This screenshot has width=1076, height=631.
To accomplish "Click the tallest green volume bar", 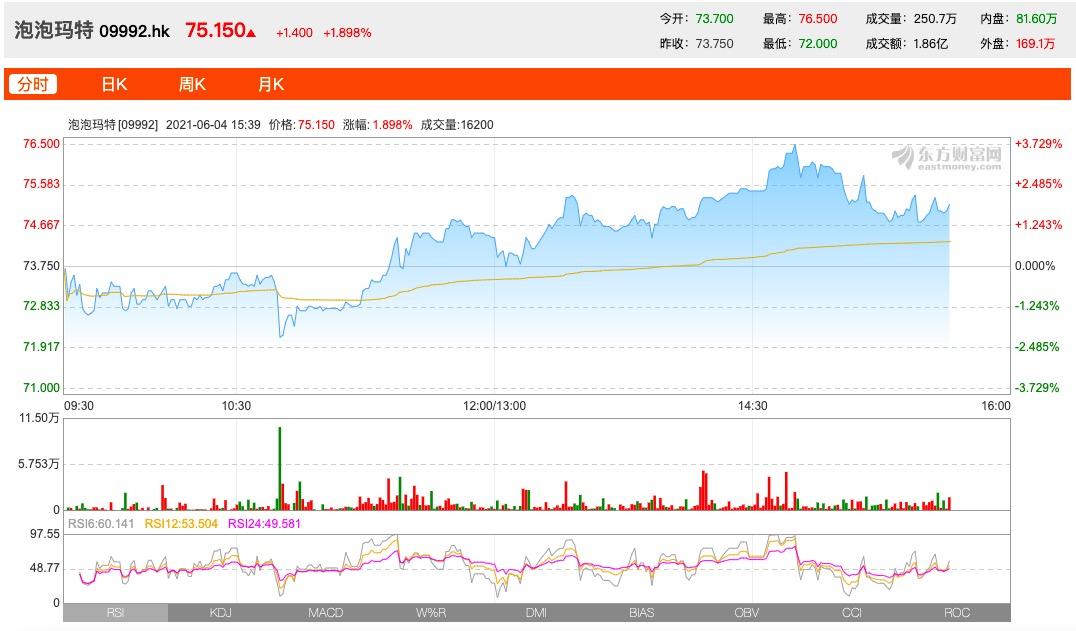I will (x=279, y=468).
